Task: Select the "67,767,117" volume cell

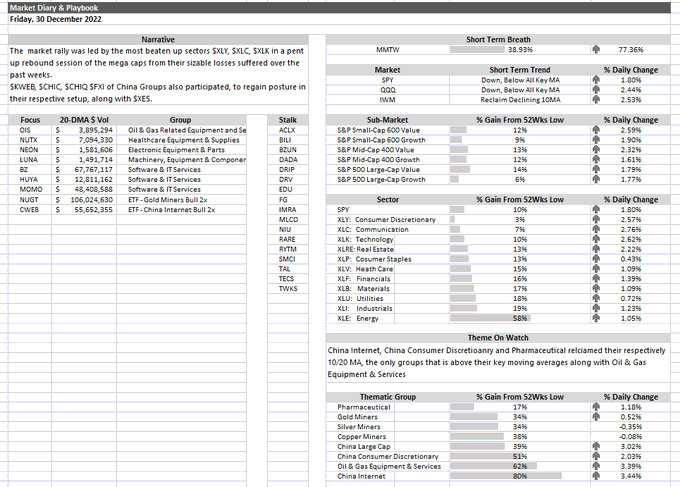Action: pyautogui.click(x=84, y=169)
